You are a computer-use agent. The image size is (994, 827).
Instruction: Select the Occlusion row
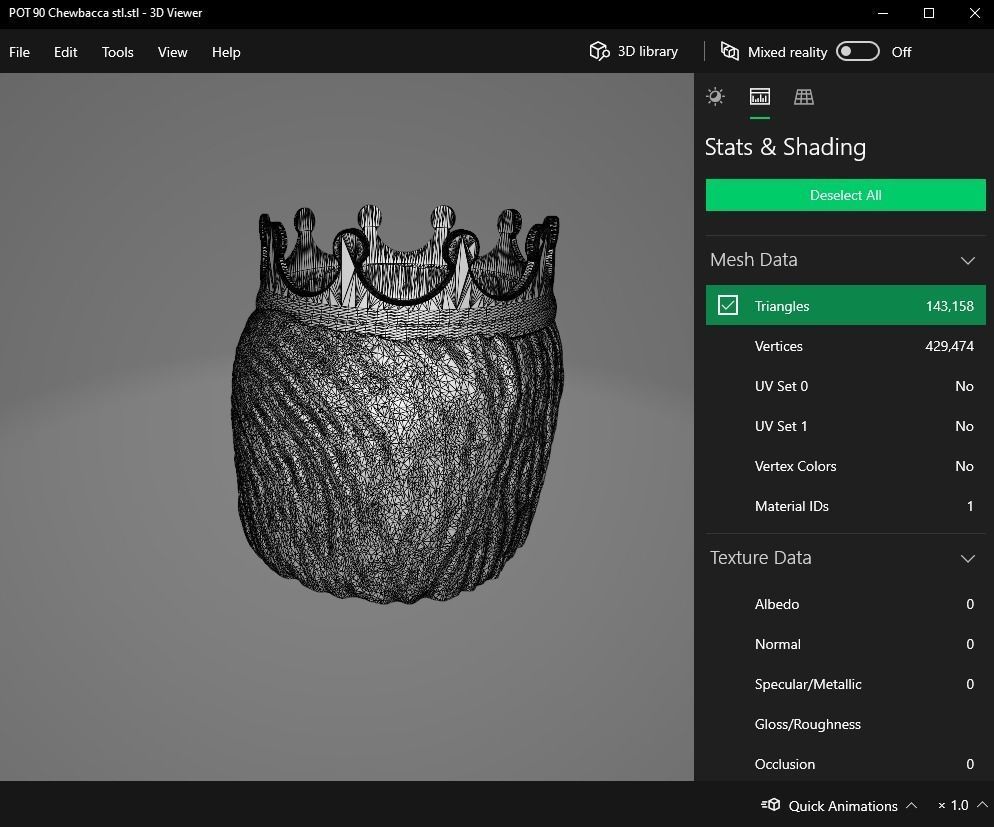[846, 764]
